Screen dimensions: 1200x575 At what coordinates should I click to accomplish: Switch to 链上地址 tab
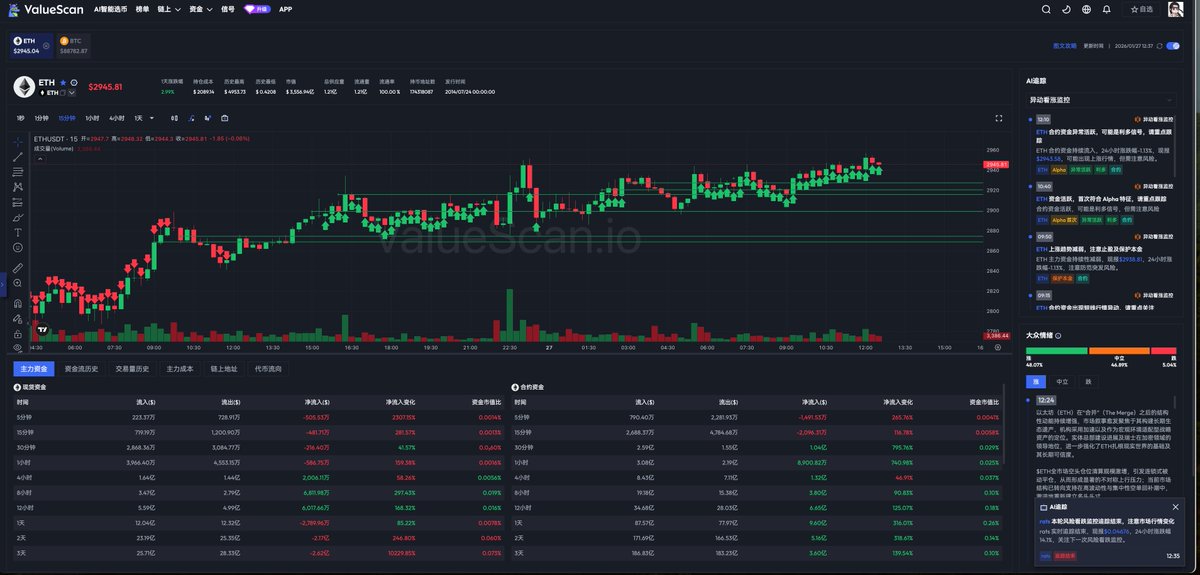pos(224,369)
